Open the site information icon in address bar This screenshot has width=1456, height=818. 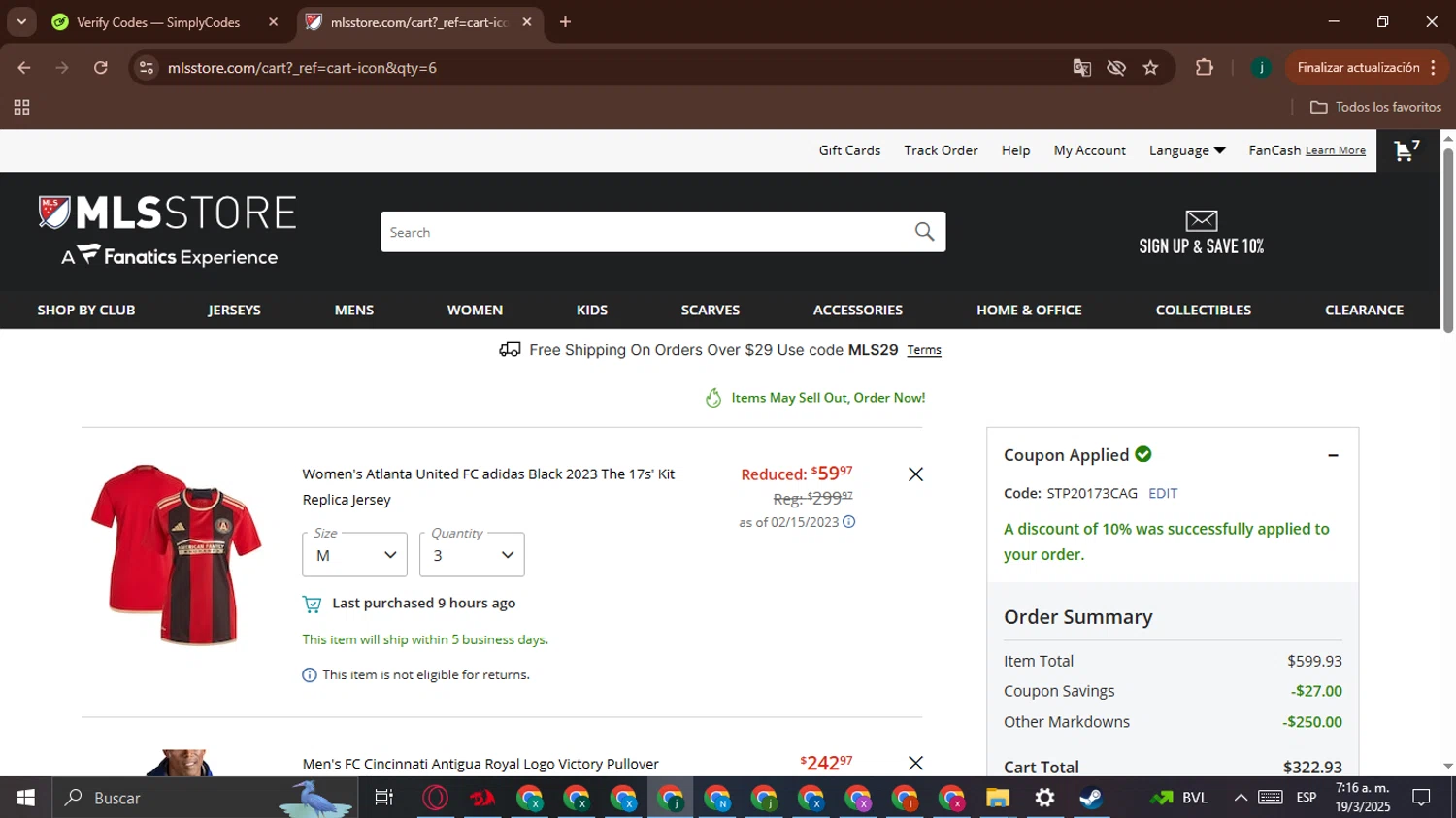pos(147,68)
